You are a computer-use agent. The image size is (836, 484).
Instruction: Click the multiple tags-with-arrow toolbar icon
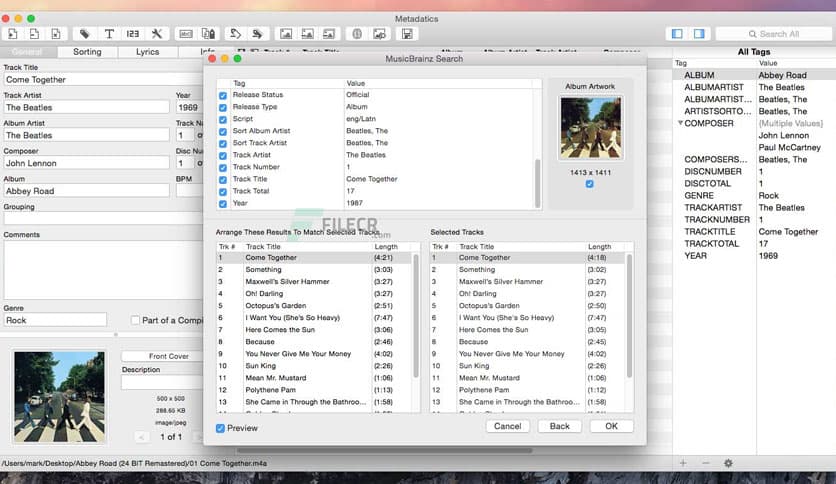(x=258, y=34)
